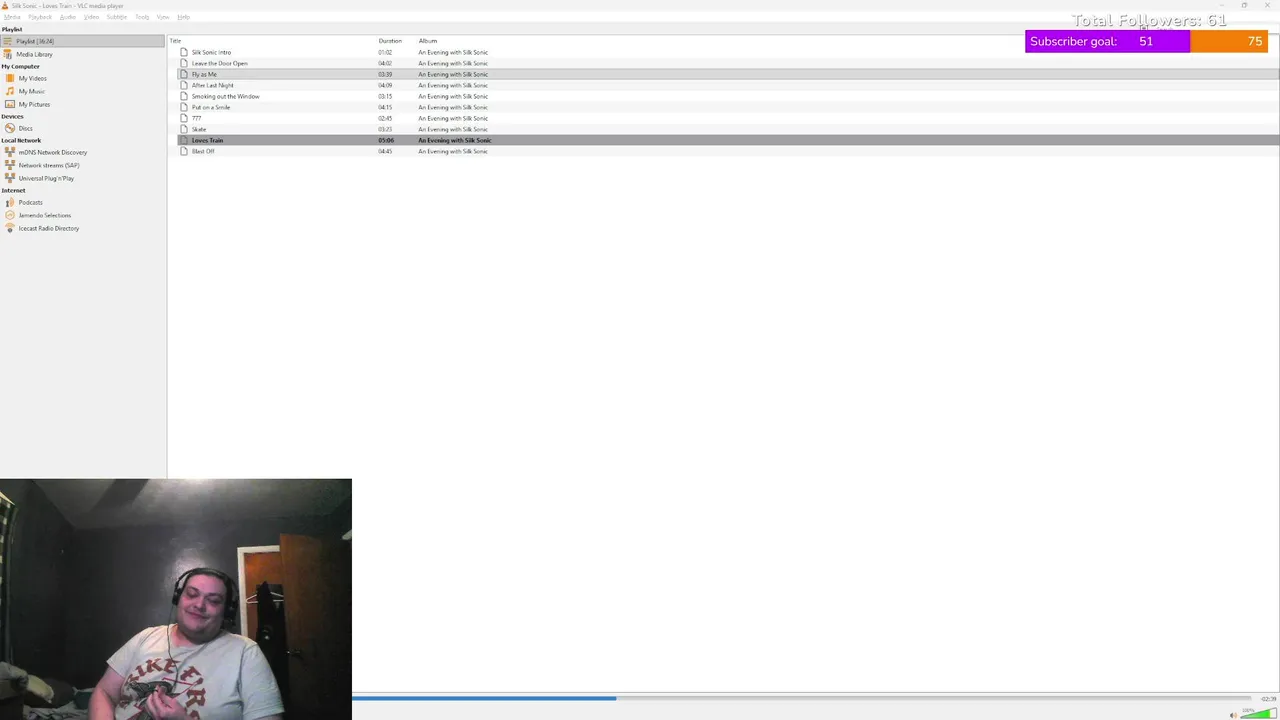This screenshot has height=720, width=1280.
Task: Open Media Library via its sidebar icon
Action: [7, 54]
